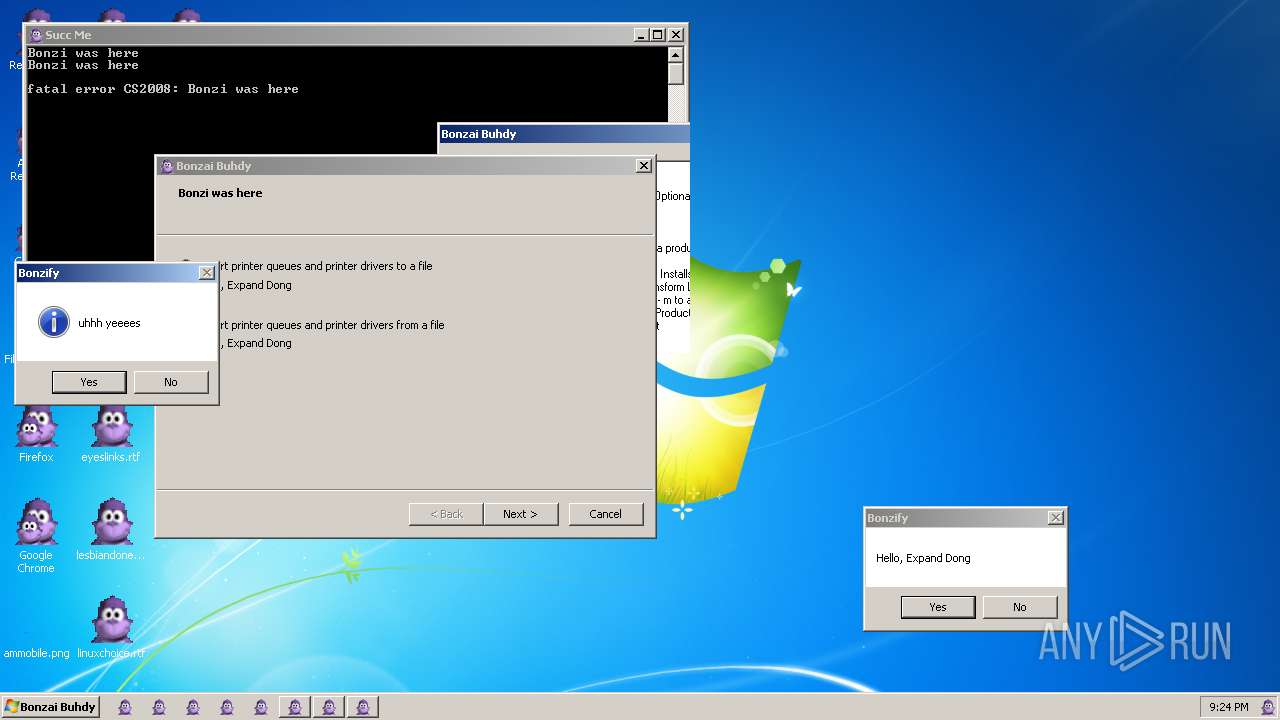This screenshot has width=1280, height=720.
Task: Click the blue info icon beside uhhh yeeees
Action: tap(54, 322)
